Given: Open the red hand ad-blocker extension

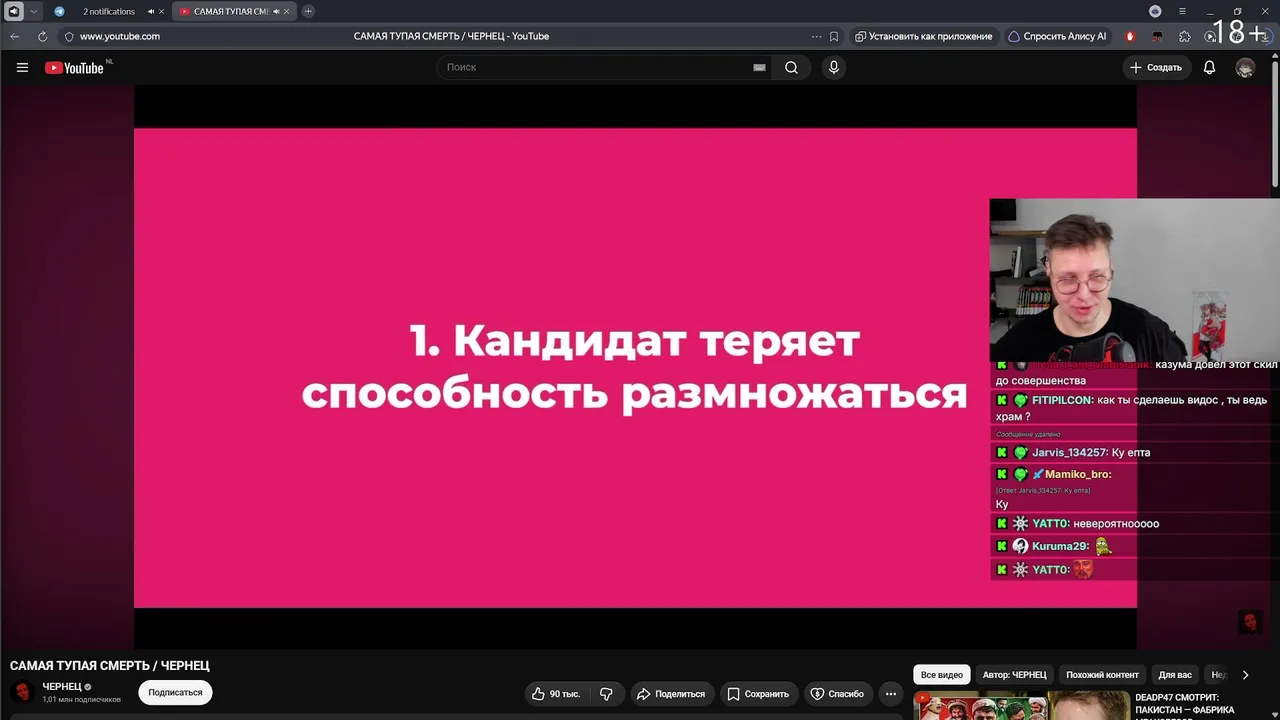Looking at the screenshot, I should tap(1130, 36).
